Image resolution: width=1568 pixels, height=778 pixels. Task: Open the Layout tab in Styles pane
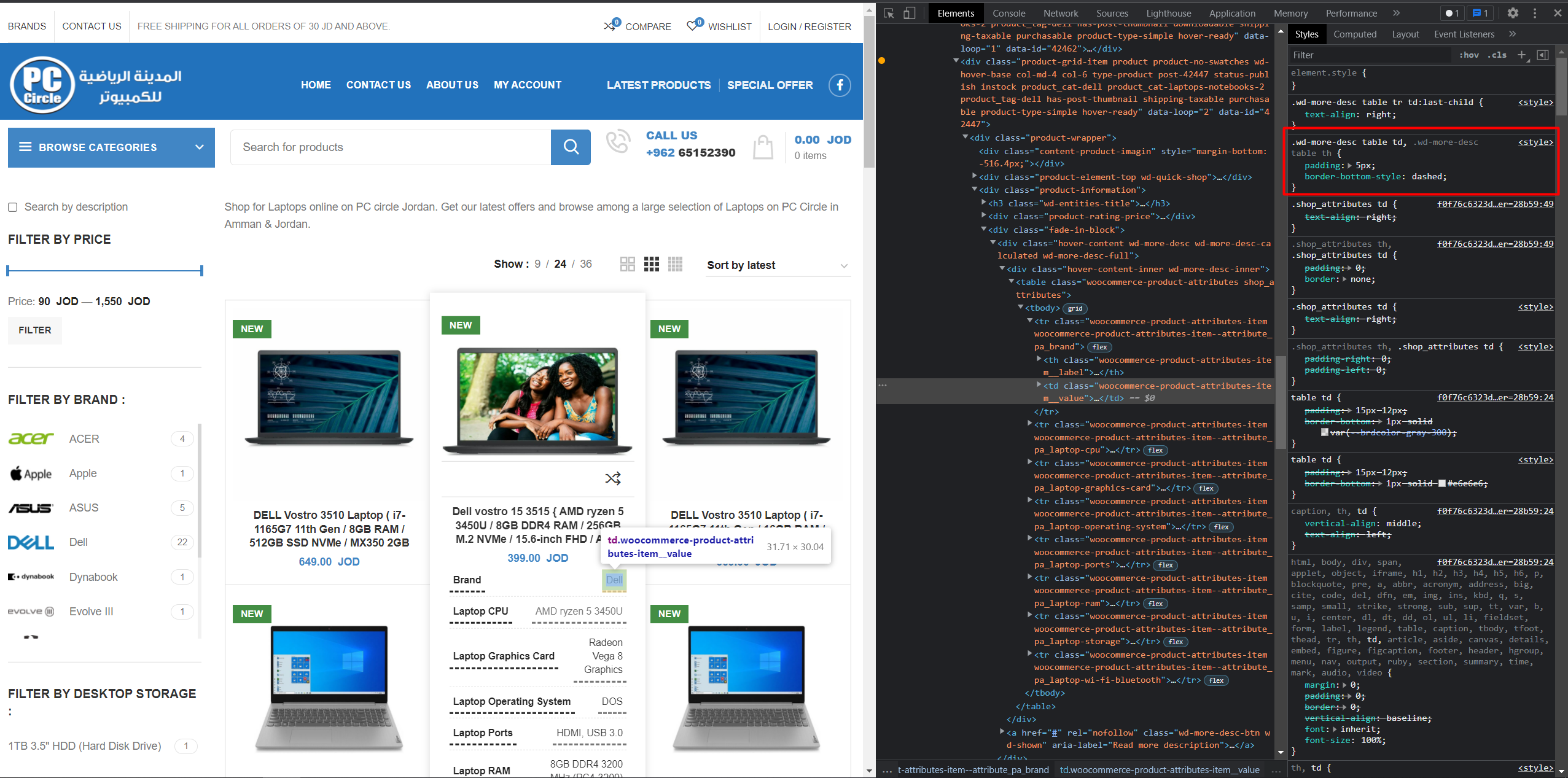1405,34
